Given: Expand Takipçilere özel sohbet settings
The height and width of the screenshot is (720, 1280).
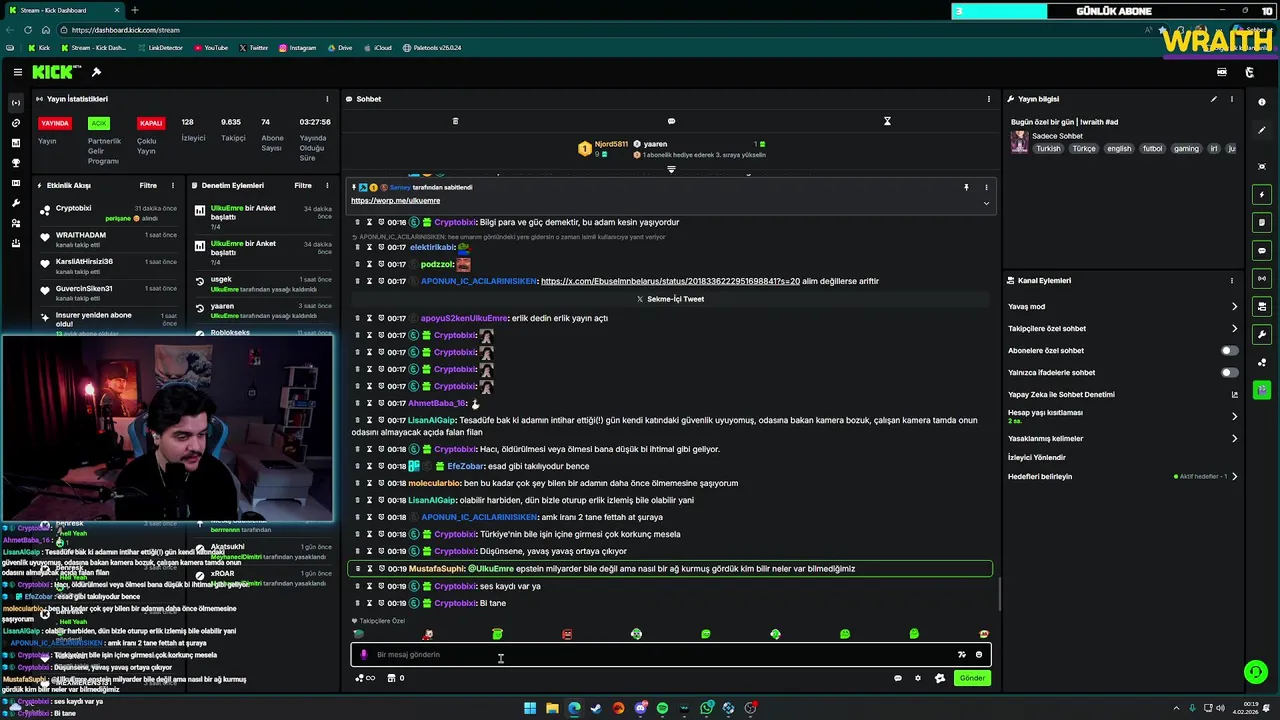Looking at the screenshot, I should click(x=1234, y=329).
